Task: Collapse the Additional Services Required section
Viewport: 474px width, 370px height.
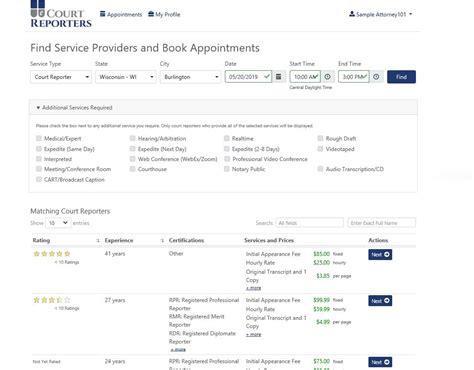Action: (74, 108)
